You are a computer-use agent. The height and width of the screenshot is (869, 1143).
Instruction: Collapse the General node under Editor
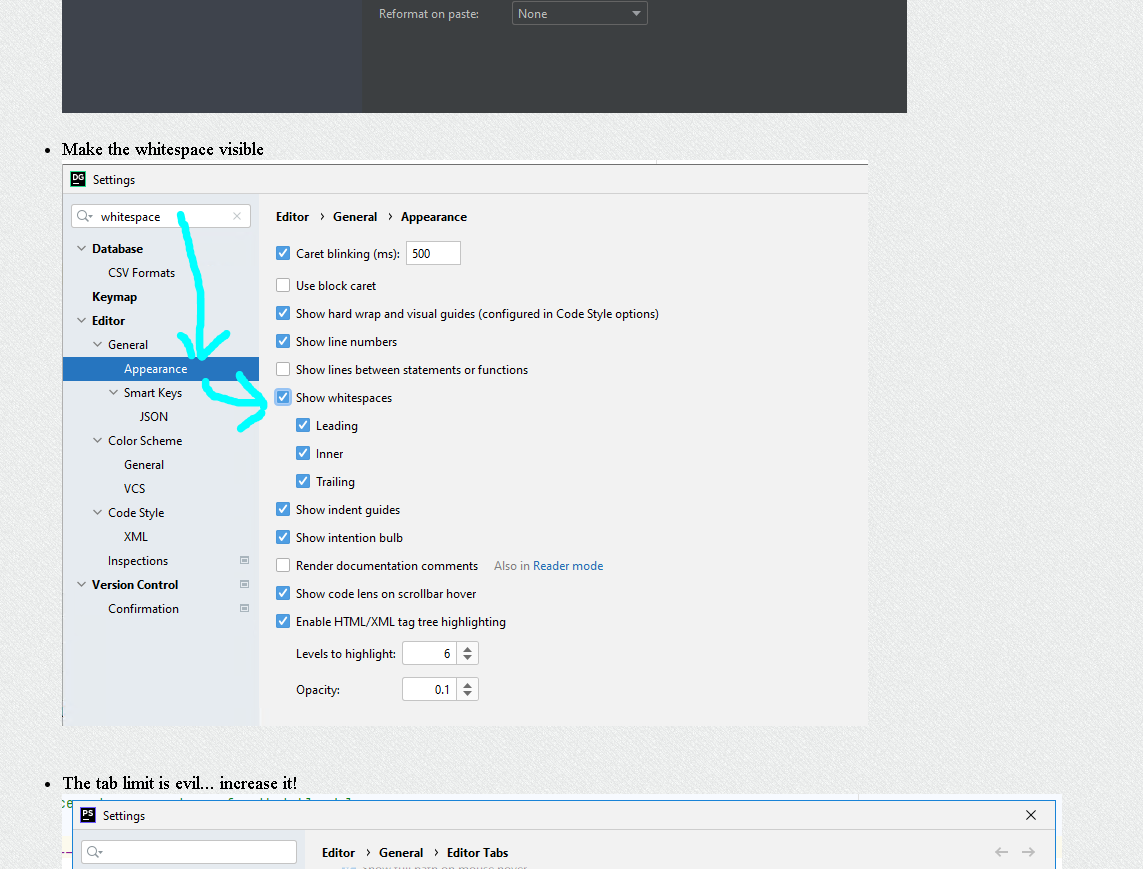(x=98, y=344)
